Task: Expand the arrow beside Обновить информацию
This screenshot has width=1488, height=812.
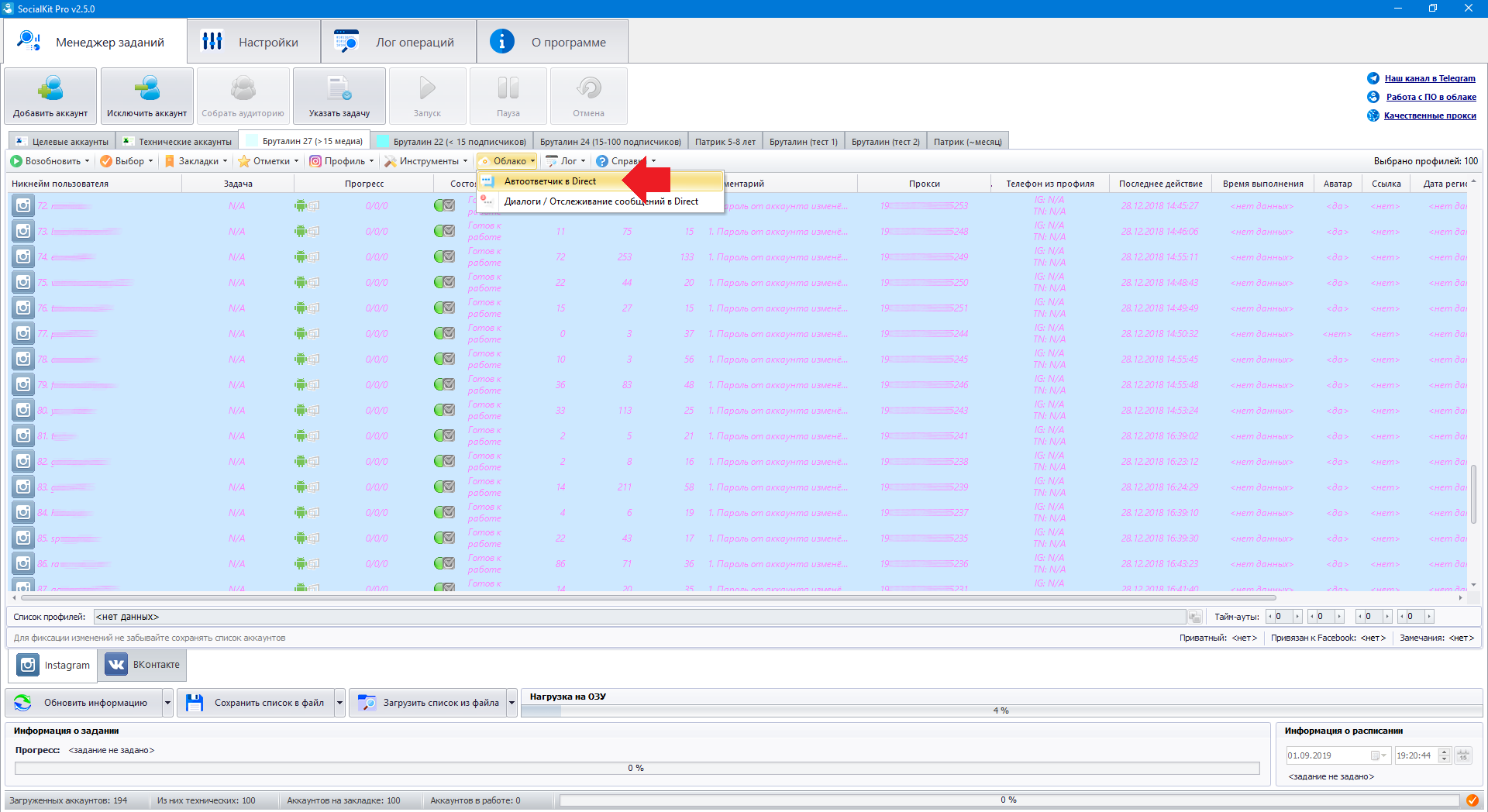Action: [167, 703]
